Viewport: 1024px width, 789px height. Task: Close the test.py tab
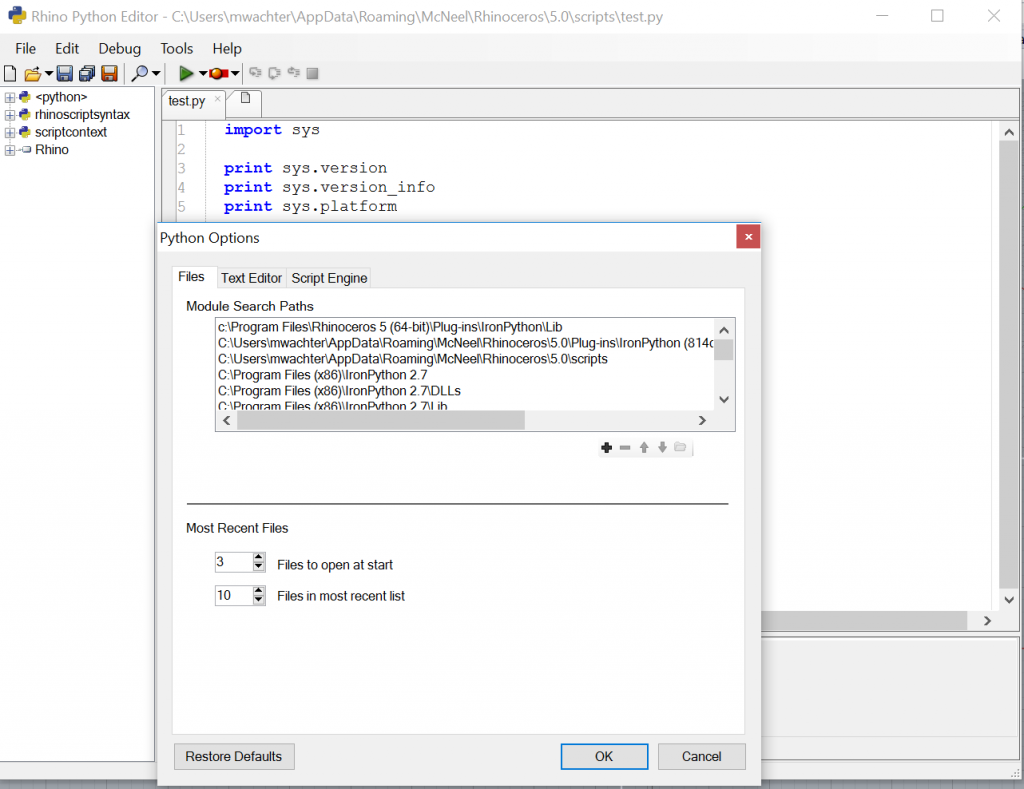point(217,99)
